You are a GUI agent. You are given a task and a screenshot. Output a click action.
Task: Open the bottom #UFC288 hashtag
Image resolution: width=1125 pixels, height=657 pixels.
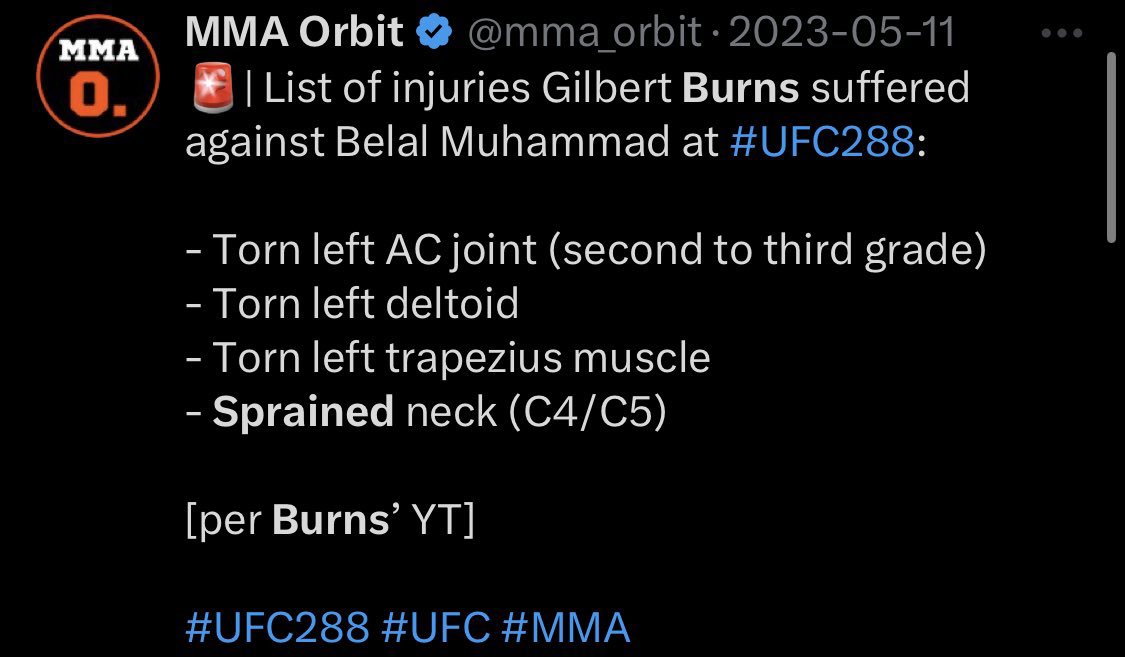277,628
